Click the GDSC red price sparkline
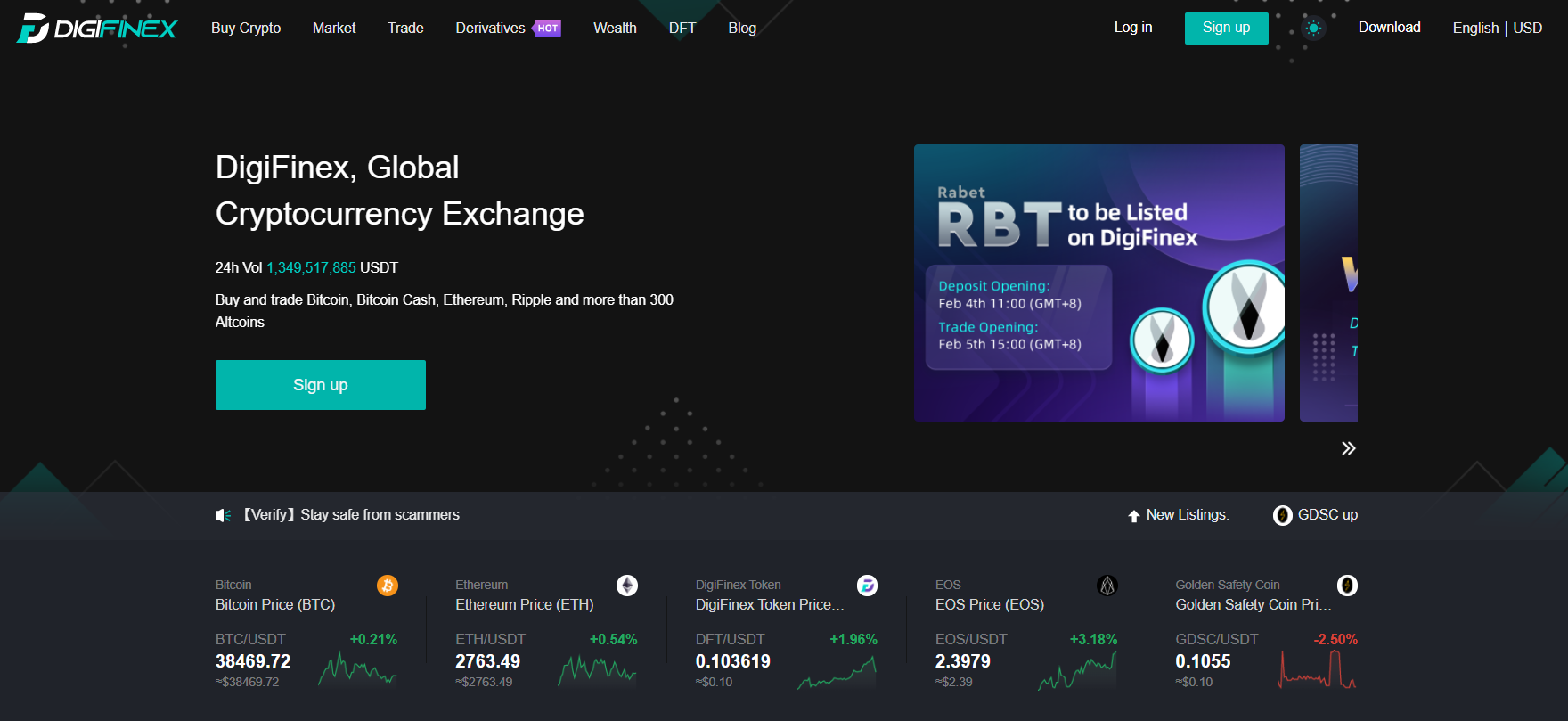 (x=1317, y=669)
